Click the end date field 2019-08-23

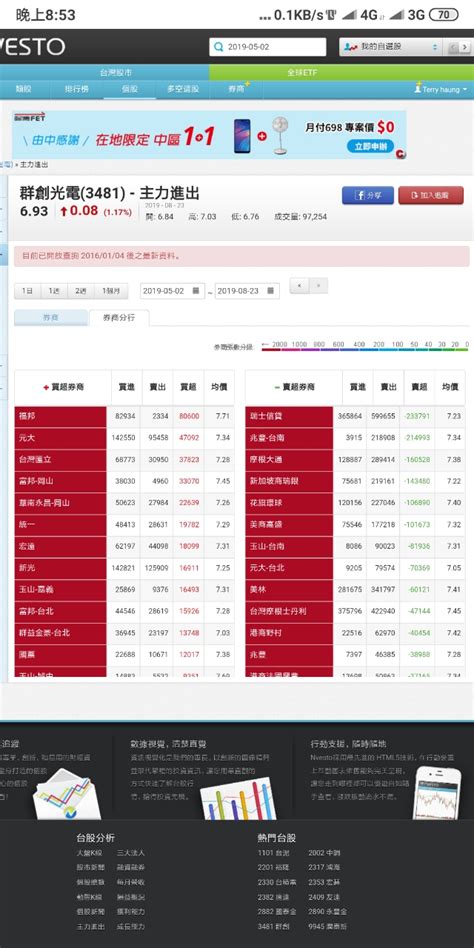pyautogui.click(x=247, y=291)
